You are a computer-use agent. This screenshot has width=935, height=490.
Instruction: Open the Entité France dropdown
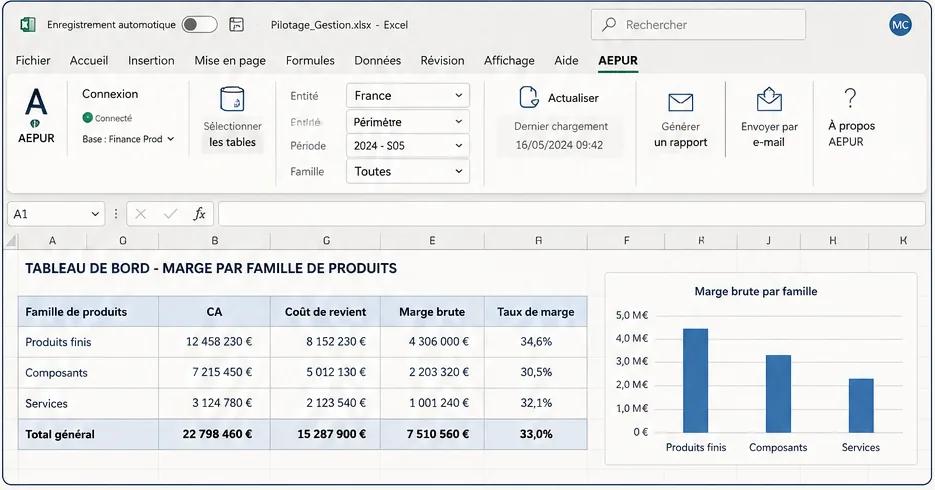tap(408, 95)
